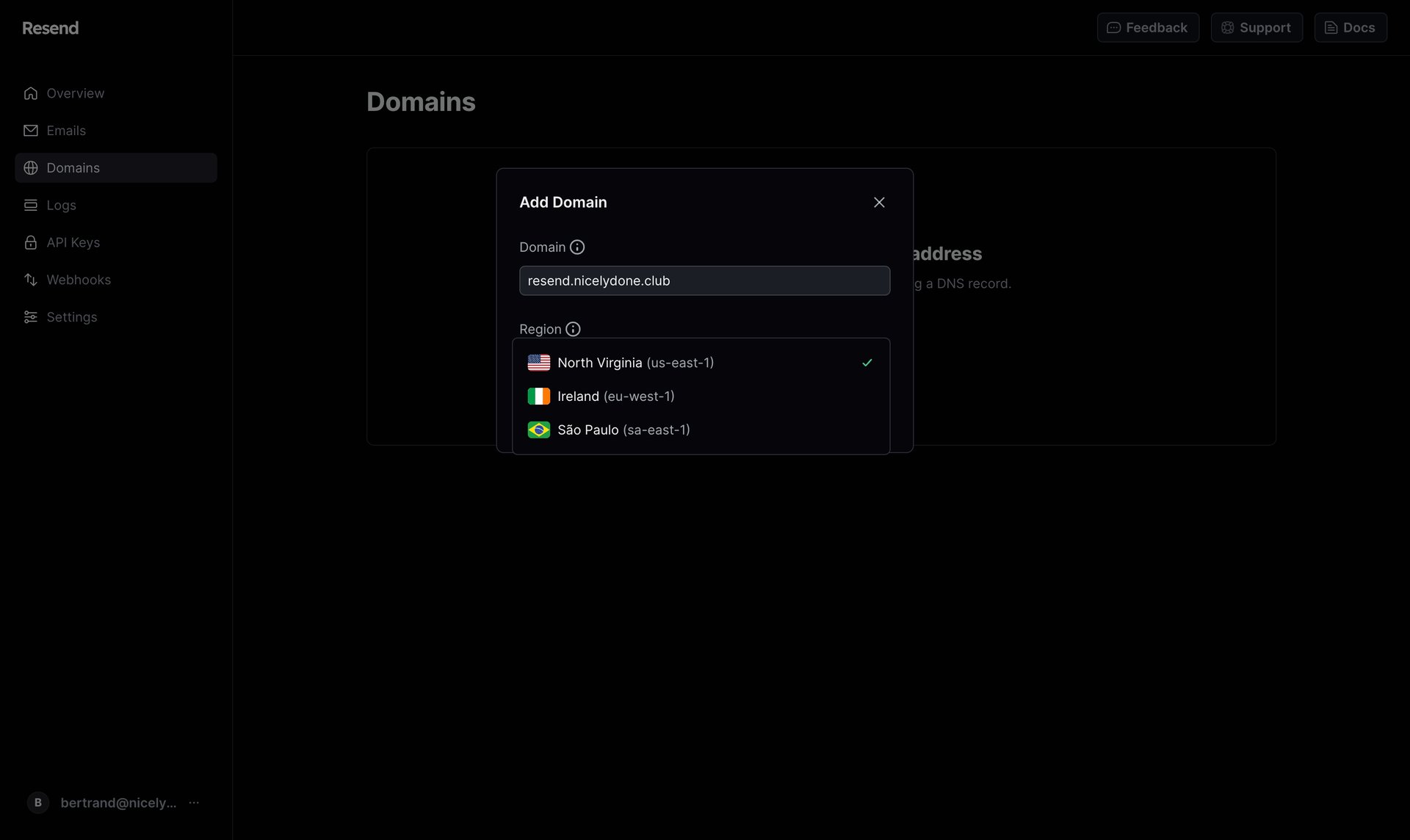Screen dimensions: 1410x840
Task: Click the Feedback button
Action: (x=1148, y=27)
